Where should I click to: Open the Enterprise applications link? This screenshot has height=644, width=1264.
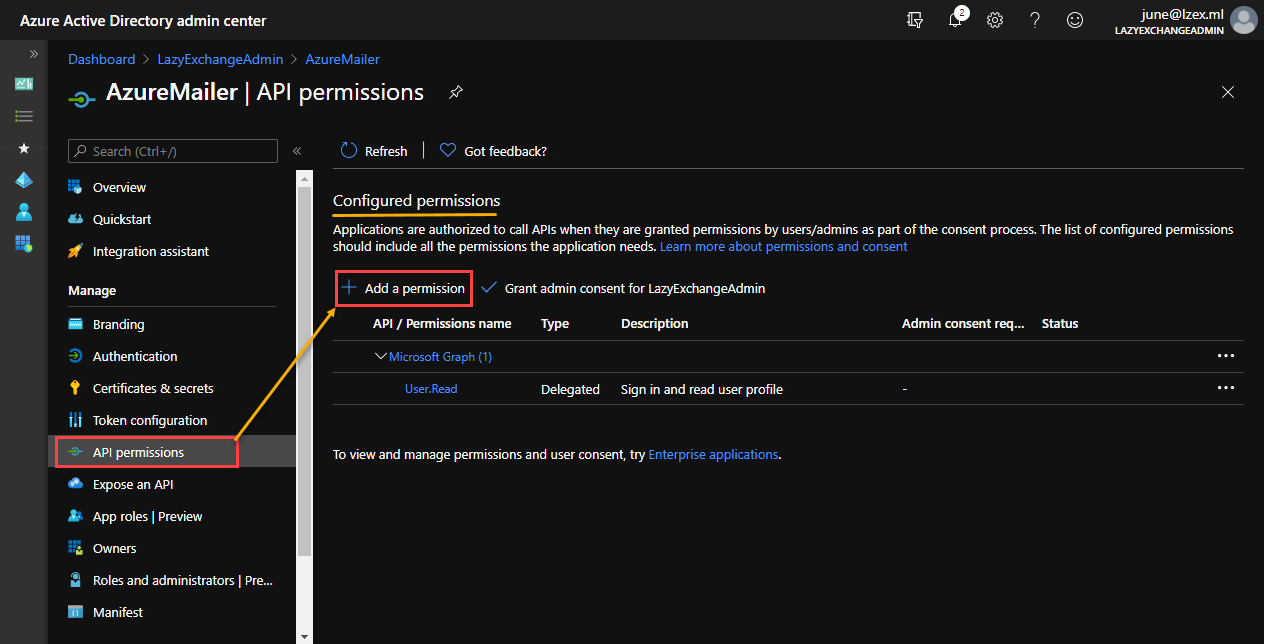point(713,454)
